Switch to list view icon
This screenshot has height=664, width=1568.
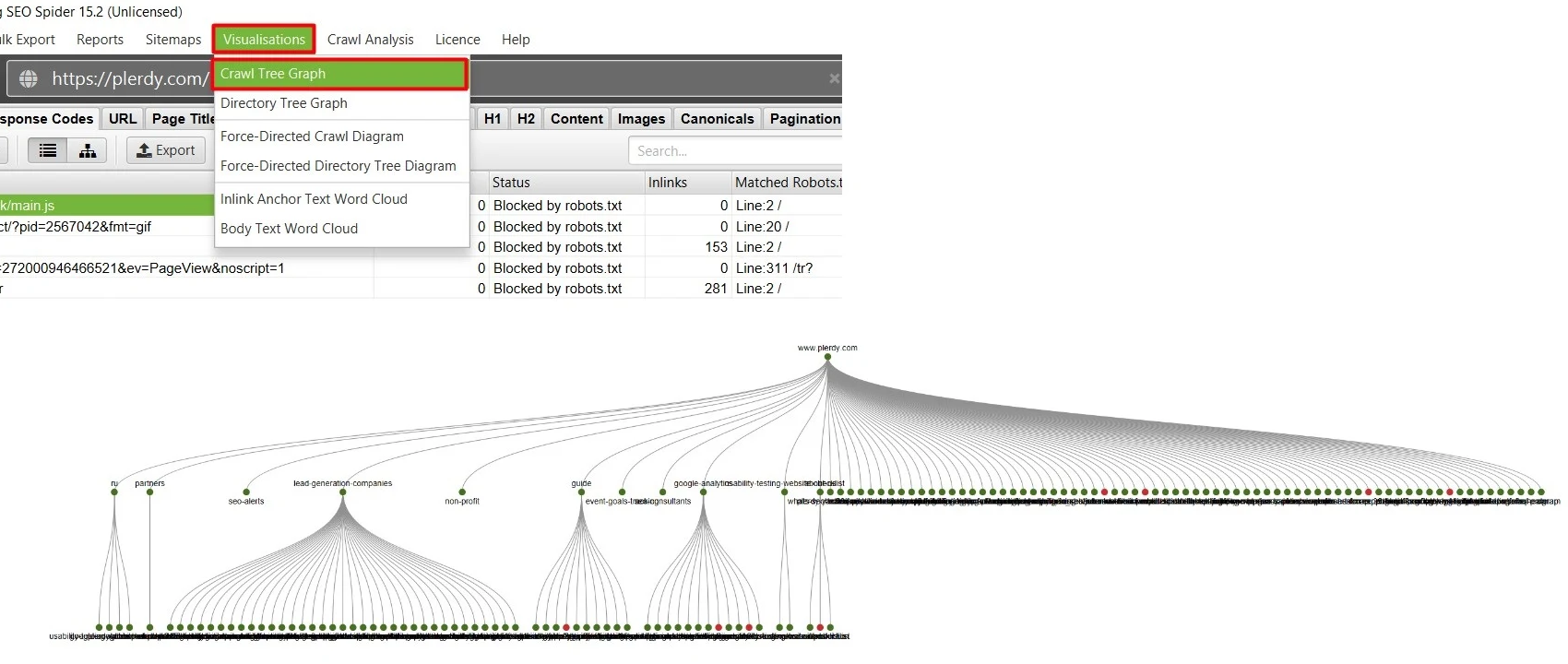[48, 150]
